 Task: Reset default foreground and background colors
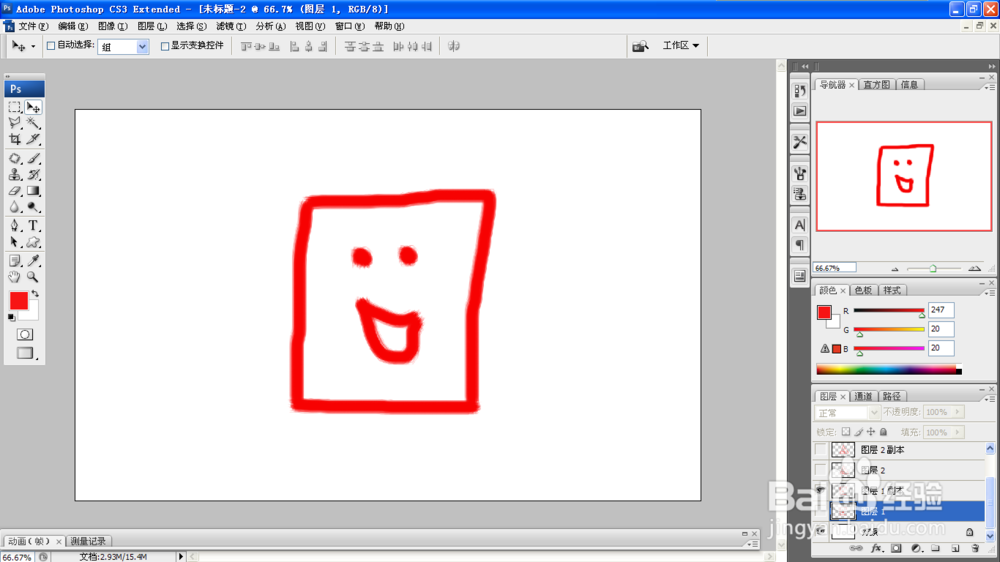point(11,317)
